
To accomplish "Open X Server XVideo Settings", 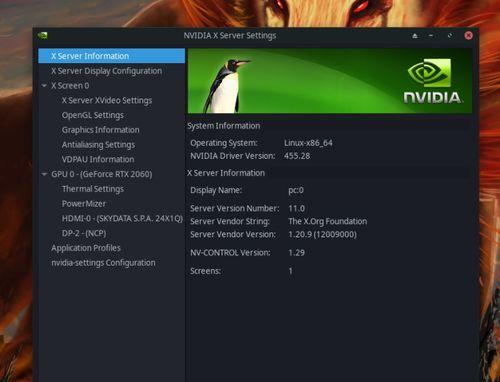I will 107,100.
